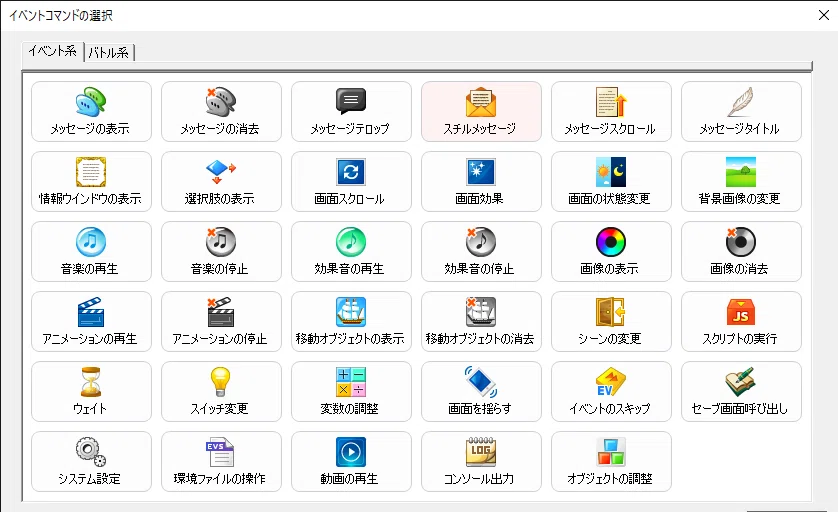Screen dimensions: 838x512
Task: Switch to the イベント系 tab
Action: click(52, 51)
